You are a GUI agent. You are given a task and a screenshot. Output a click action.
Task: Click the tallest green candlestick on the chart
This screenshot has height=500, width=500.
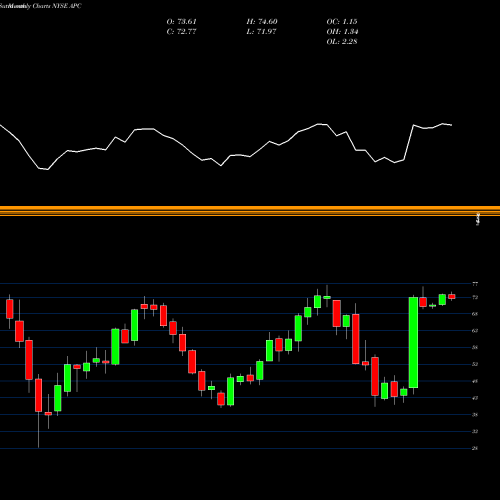(x=413, y=342)
